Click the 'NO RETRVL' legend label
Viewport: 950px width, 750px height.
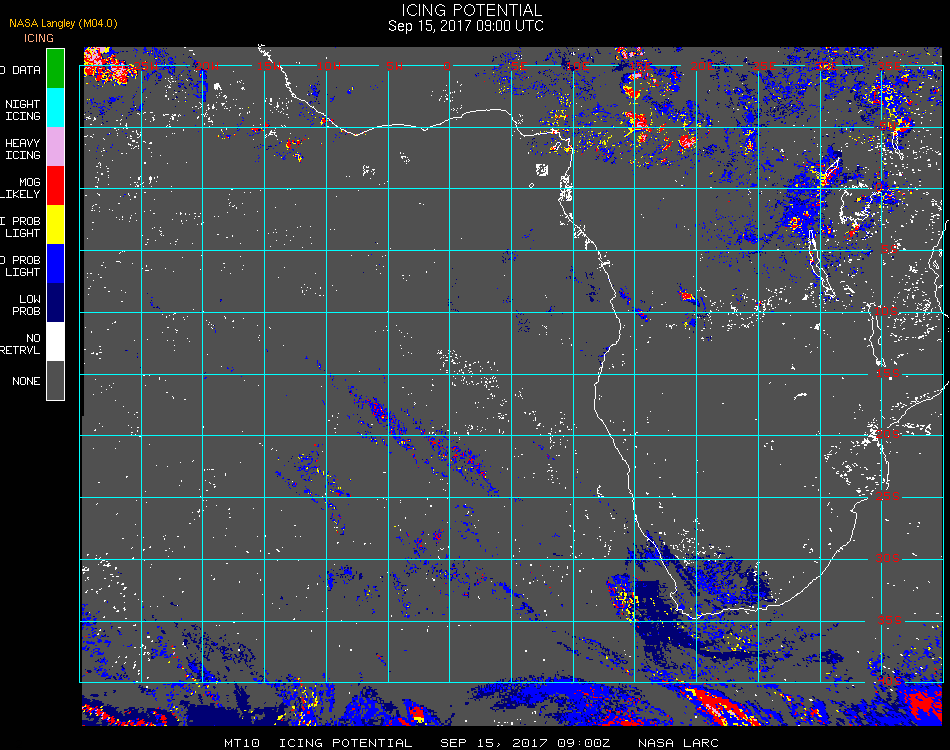pyautogui.click(x=22, y=344)
